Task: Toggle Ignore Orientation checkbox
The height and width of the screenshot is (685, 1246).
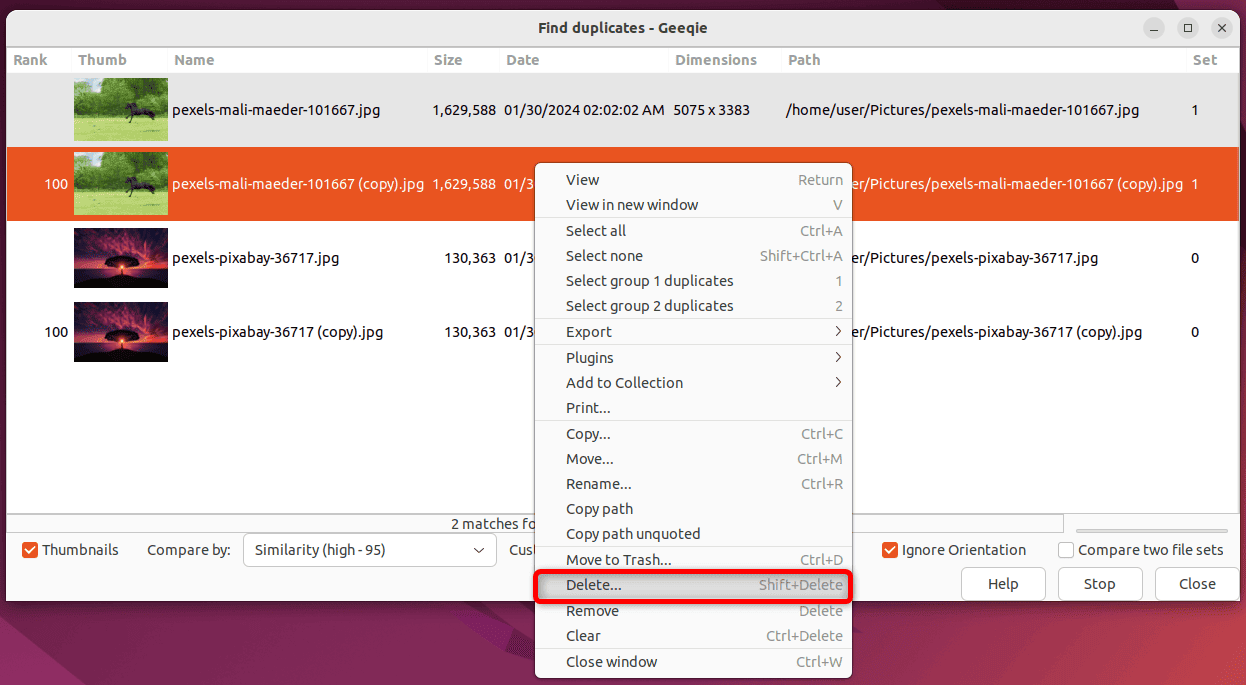Action: tap(890, 550)
